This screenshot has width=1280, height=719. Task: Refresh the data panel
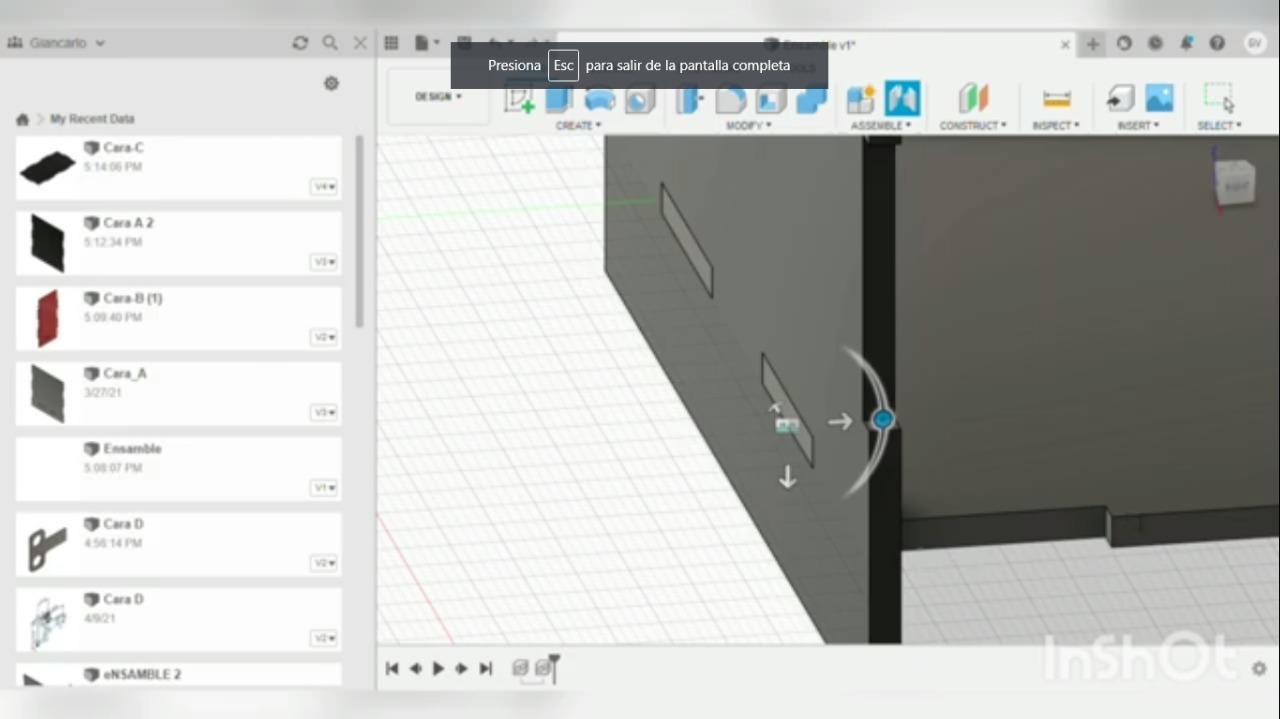300,43
